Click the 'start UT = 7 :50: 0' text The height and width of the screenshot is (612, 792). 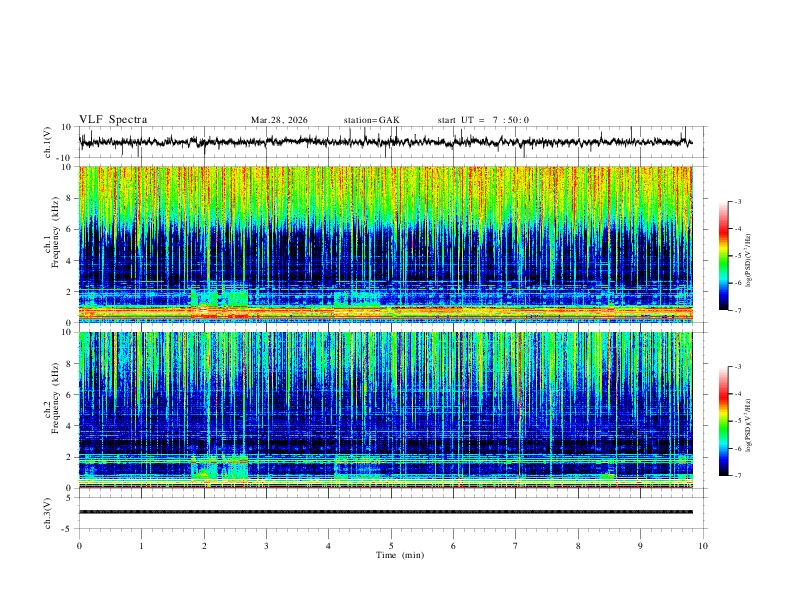pos(483,120)
